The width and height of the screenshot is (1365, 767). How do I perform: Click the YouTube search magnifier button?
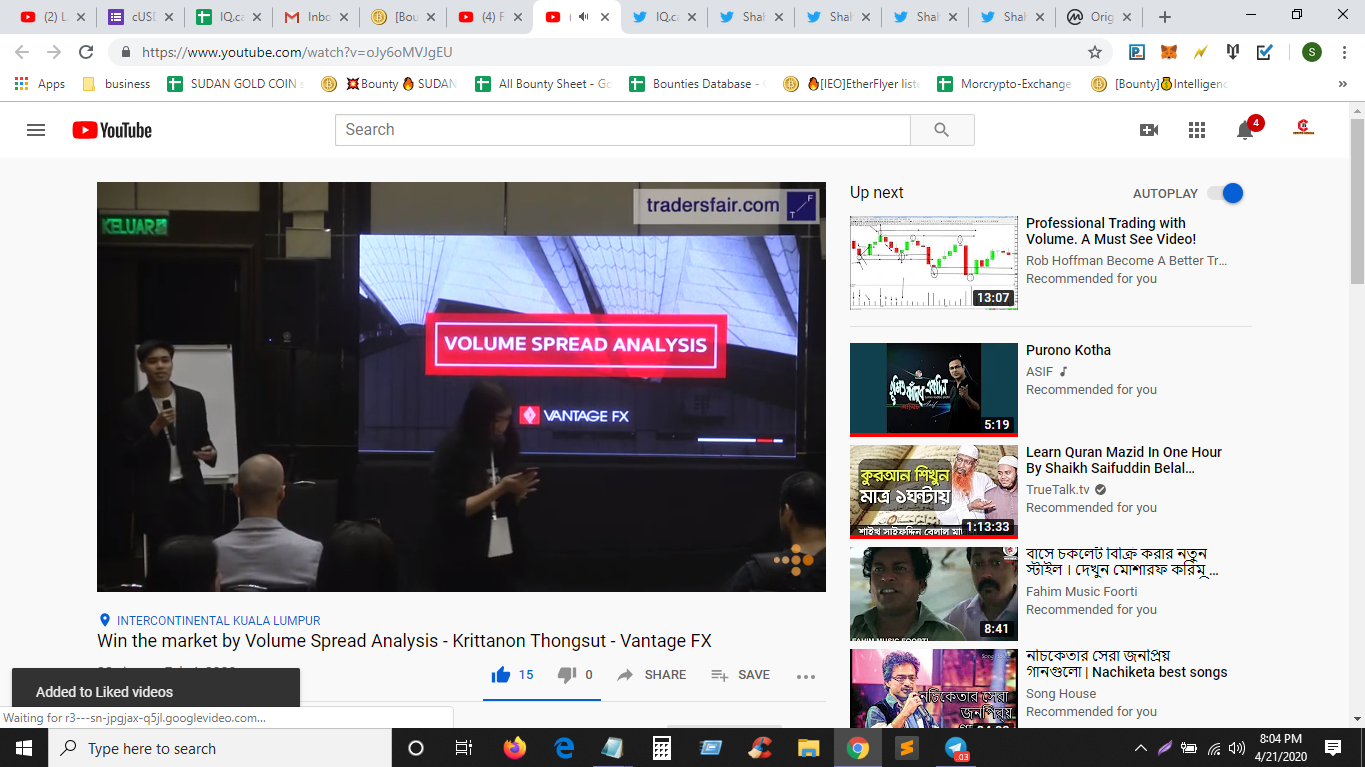point(942,130)
